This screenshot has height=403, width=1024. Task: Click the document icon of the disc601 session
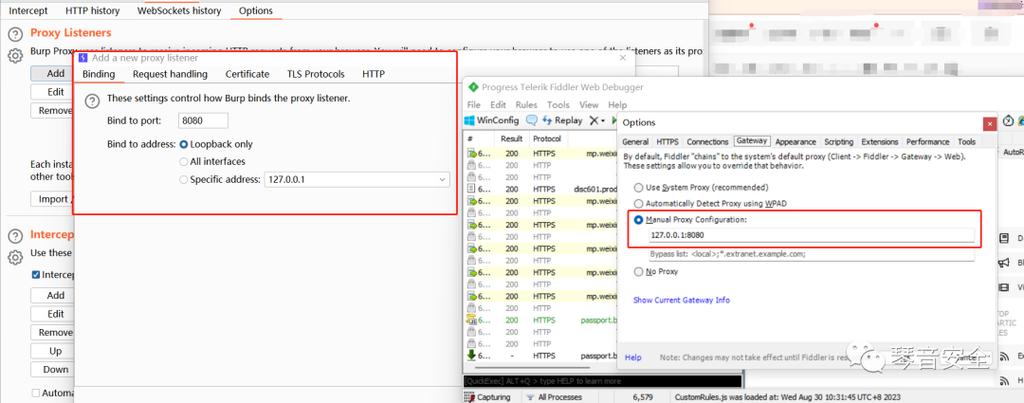coord(471,189)
